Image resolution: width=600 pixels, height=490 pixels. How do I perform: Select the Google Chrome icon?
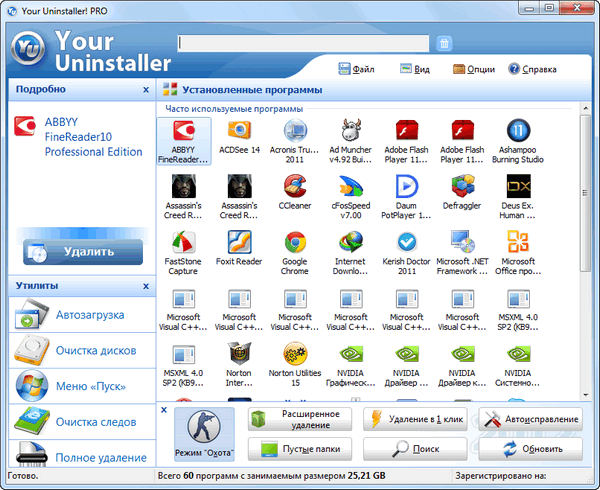tap(295, 242)
